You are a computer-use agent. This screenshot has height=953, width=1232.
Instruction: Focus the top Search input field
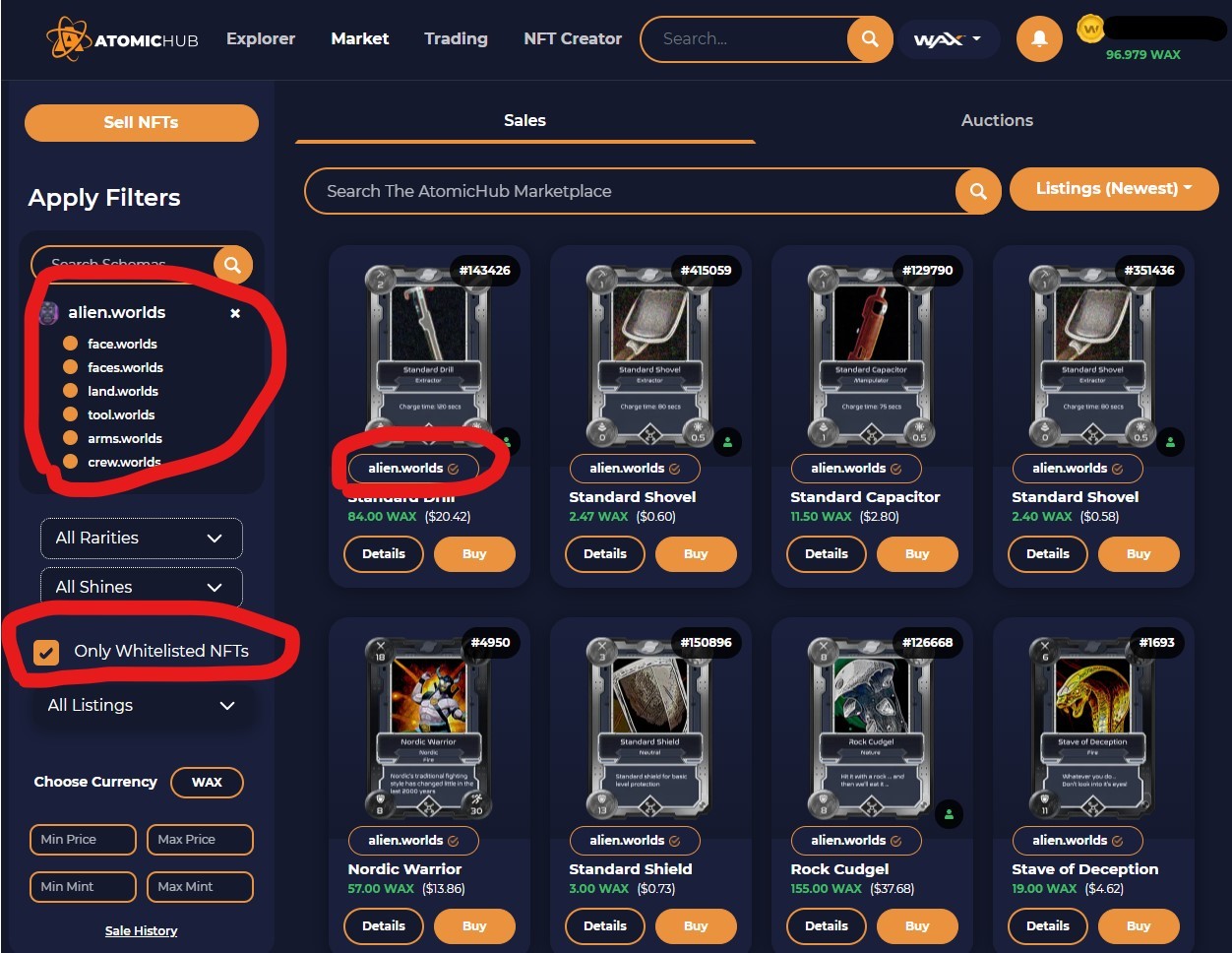coord(746,39)
